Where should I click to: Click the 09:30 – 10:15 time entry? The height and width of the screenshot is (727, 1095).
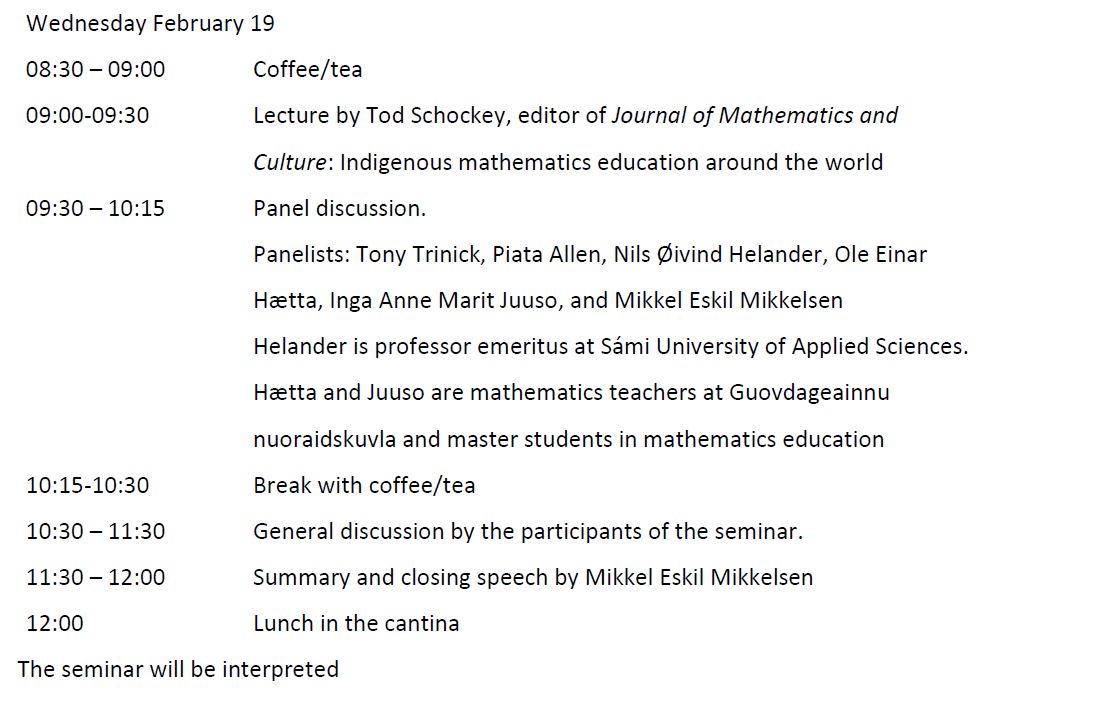(96, 208)
